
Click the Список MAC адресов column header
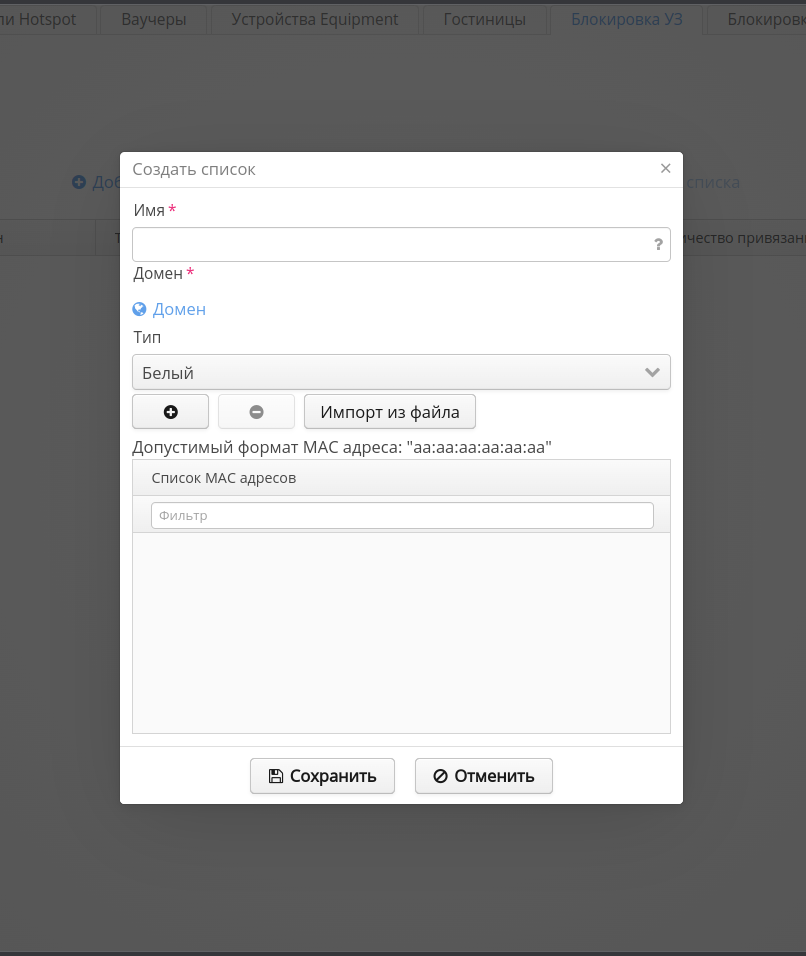point(224,478)
